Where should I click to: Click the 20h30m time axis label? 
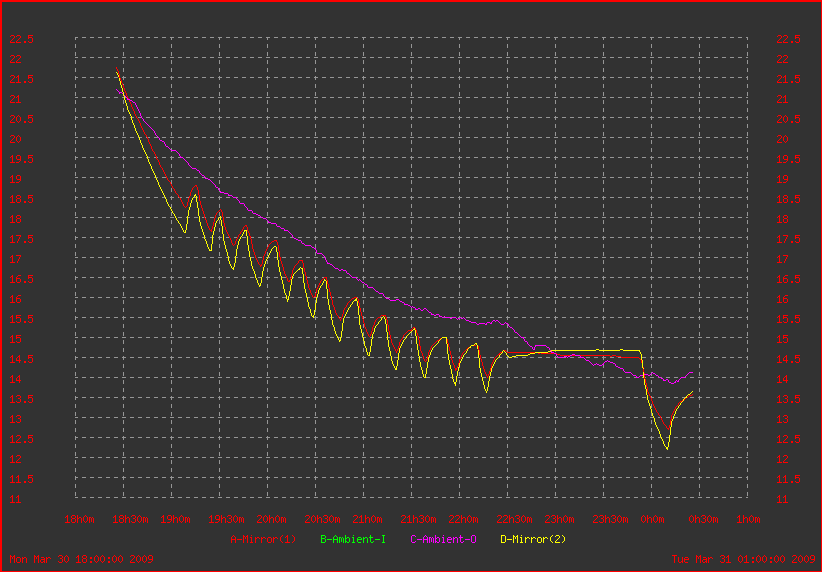(322, 519)
